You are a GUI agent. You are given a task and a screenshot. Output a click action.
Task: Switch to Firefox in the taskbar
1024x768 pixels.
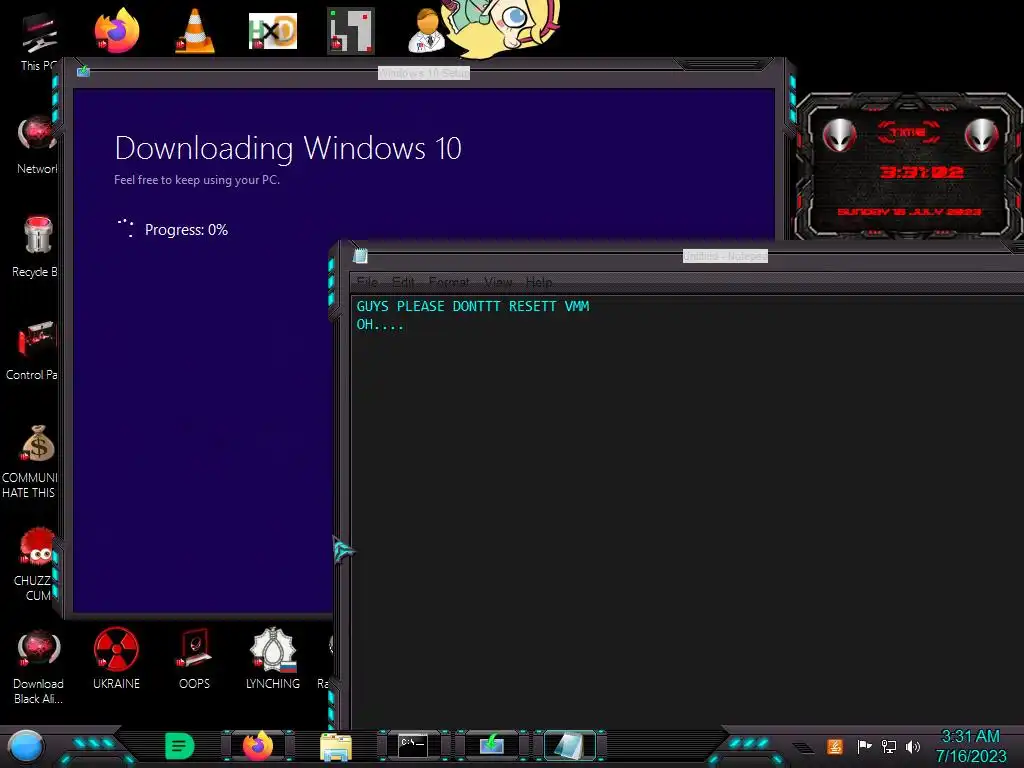coord(258,746)
